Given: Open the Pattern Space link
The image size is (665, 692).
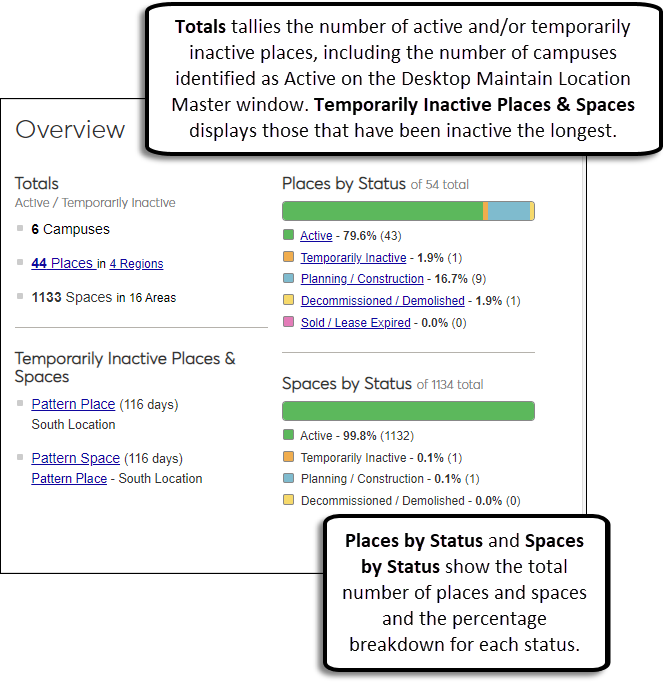Looking at the screenshot, I should [75, 458].
